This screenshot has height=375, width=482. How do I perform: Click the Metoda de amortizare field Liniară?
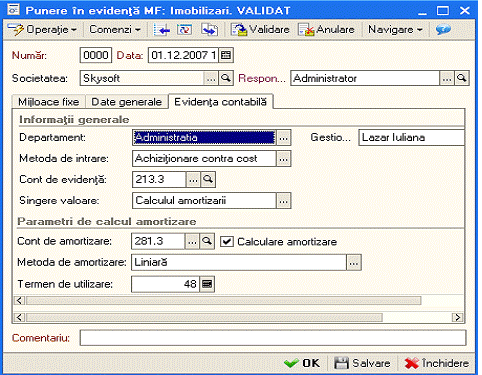(239, 263)
